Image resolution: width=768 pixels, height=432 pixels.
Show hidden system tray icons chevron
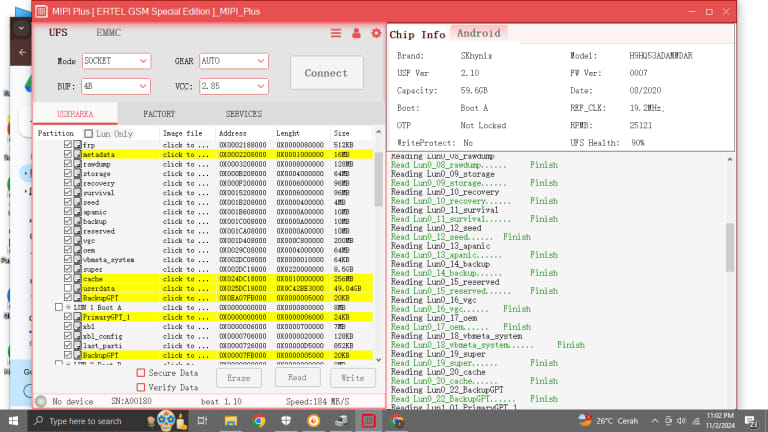pos(655,421)
